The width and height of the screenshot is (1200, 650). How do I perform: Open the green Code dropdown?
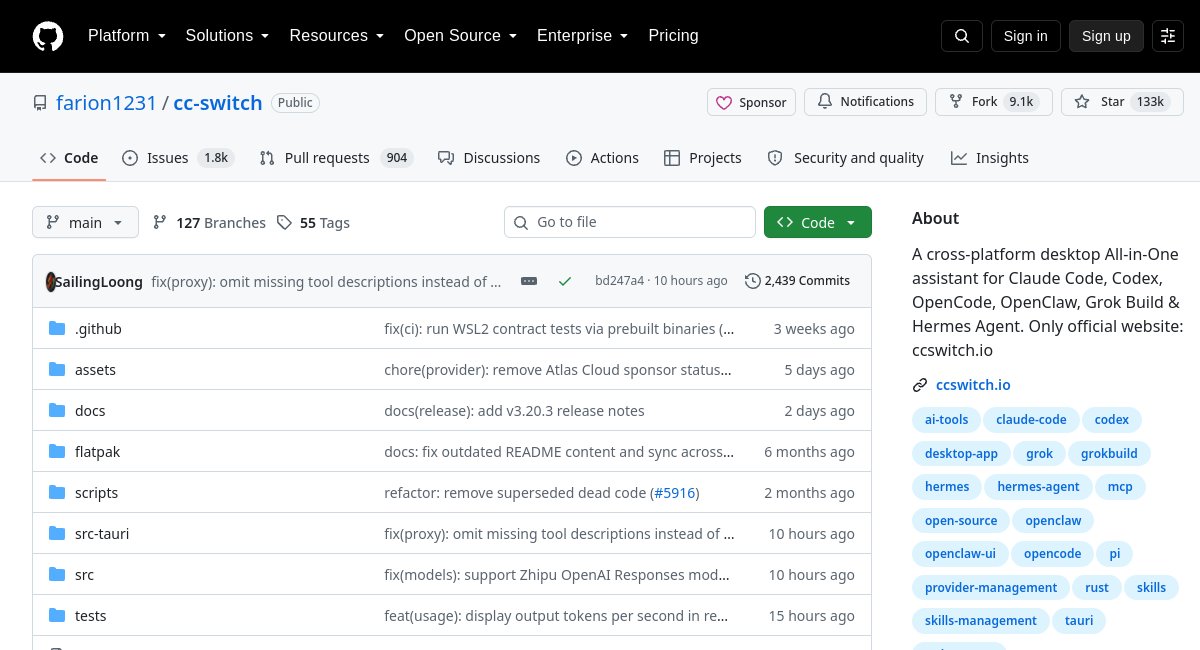(818, 222)
